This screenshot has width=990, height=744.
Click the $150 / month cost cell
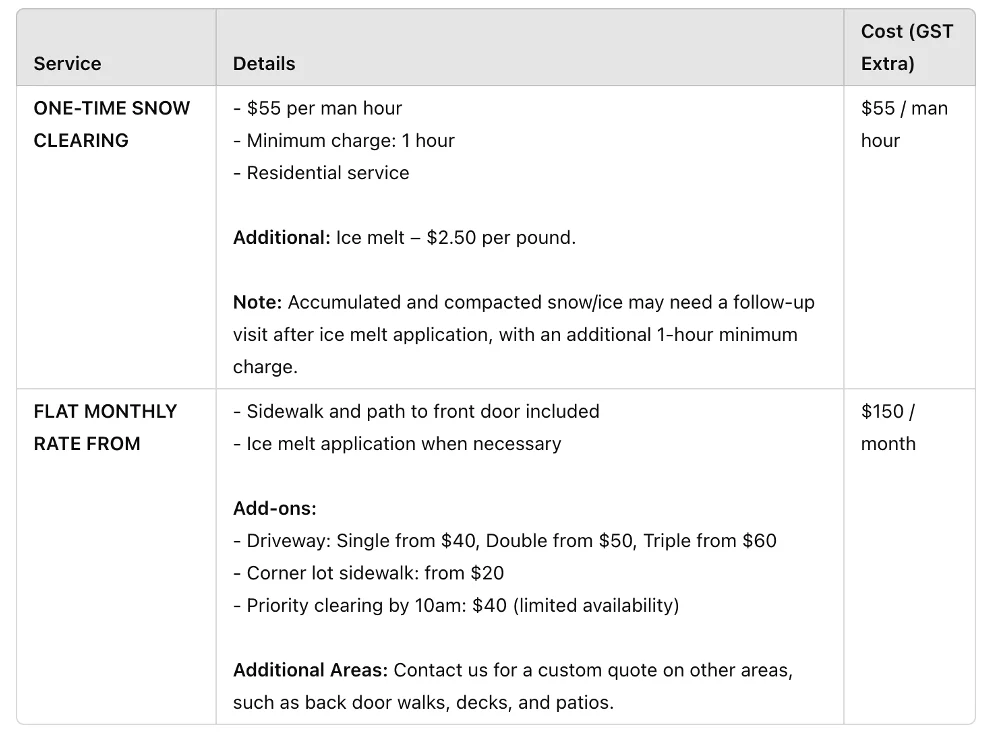click(x=888, y=427)
